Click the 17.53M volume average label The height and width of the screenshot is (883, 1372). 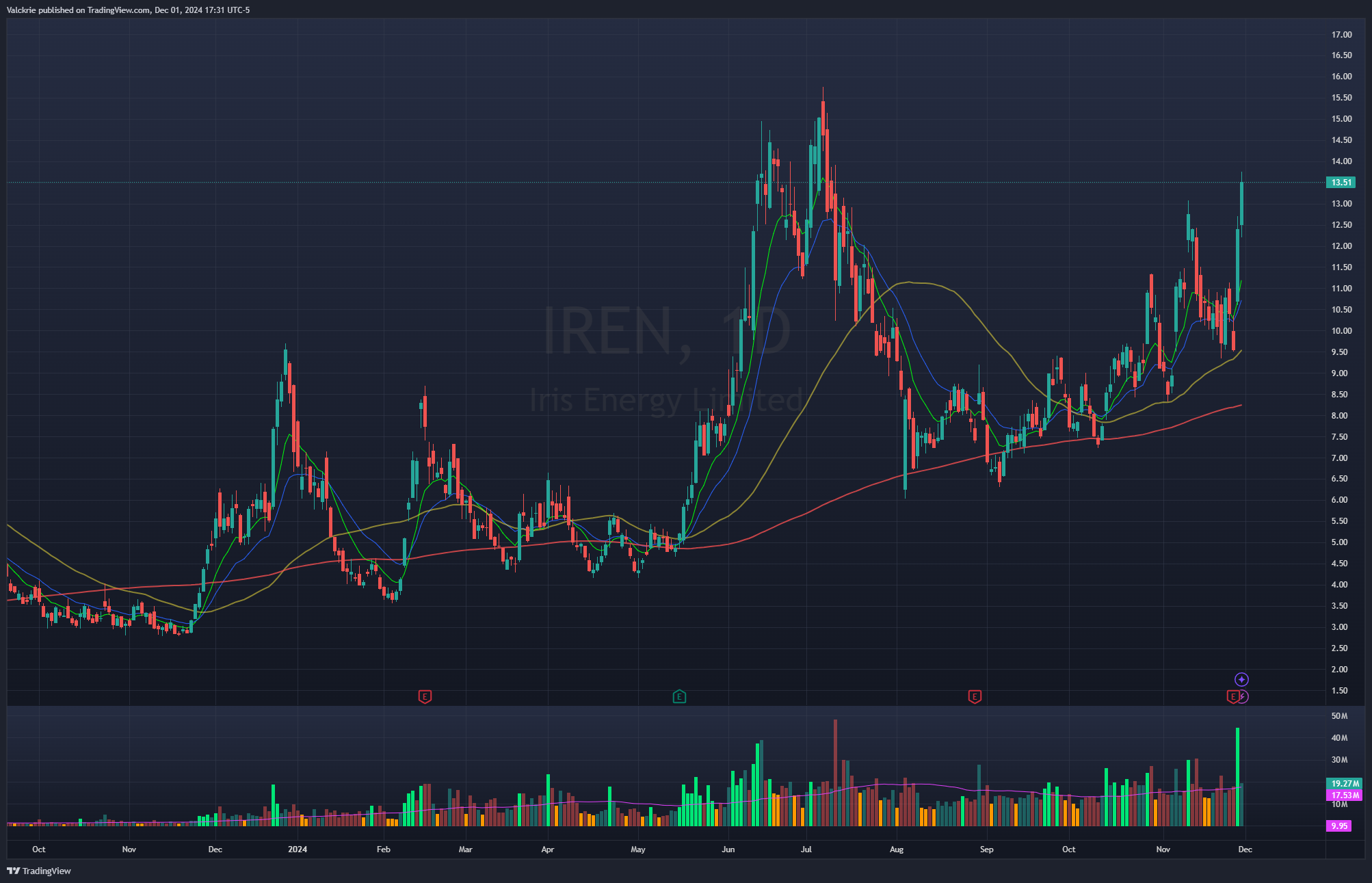tap(1345, 795)
